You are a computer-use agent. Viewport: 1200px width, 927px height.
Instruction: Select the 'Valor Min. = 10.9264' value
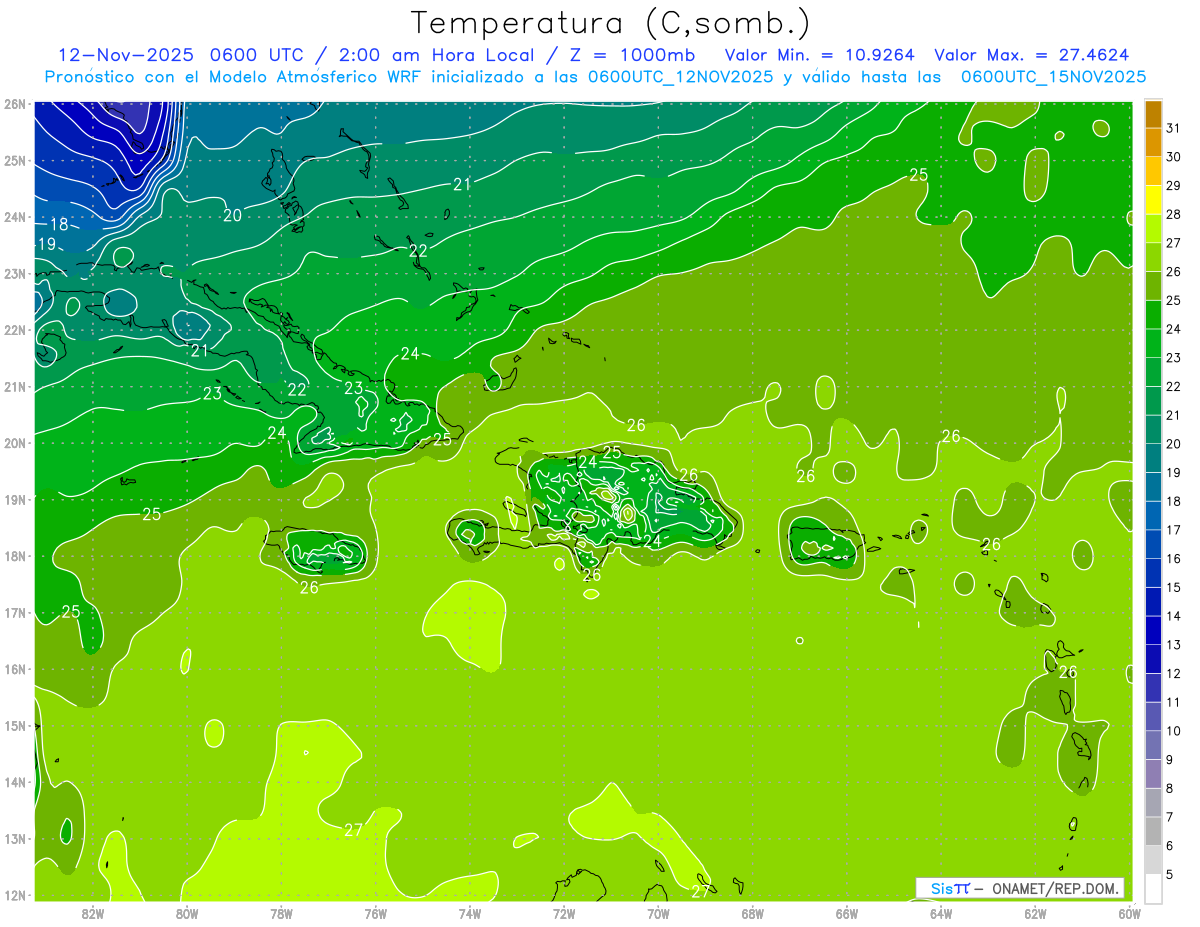point(820,55)
